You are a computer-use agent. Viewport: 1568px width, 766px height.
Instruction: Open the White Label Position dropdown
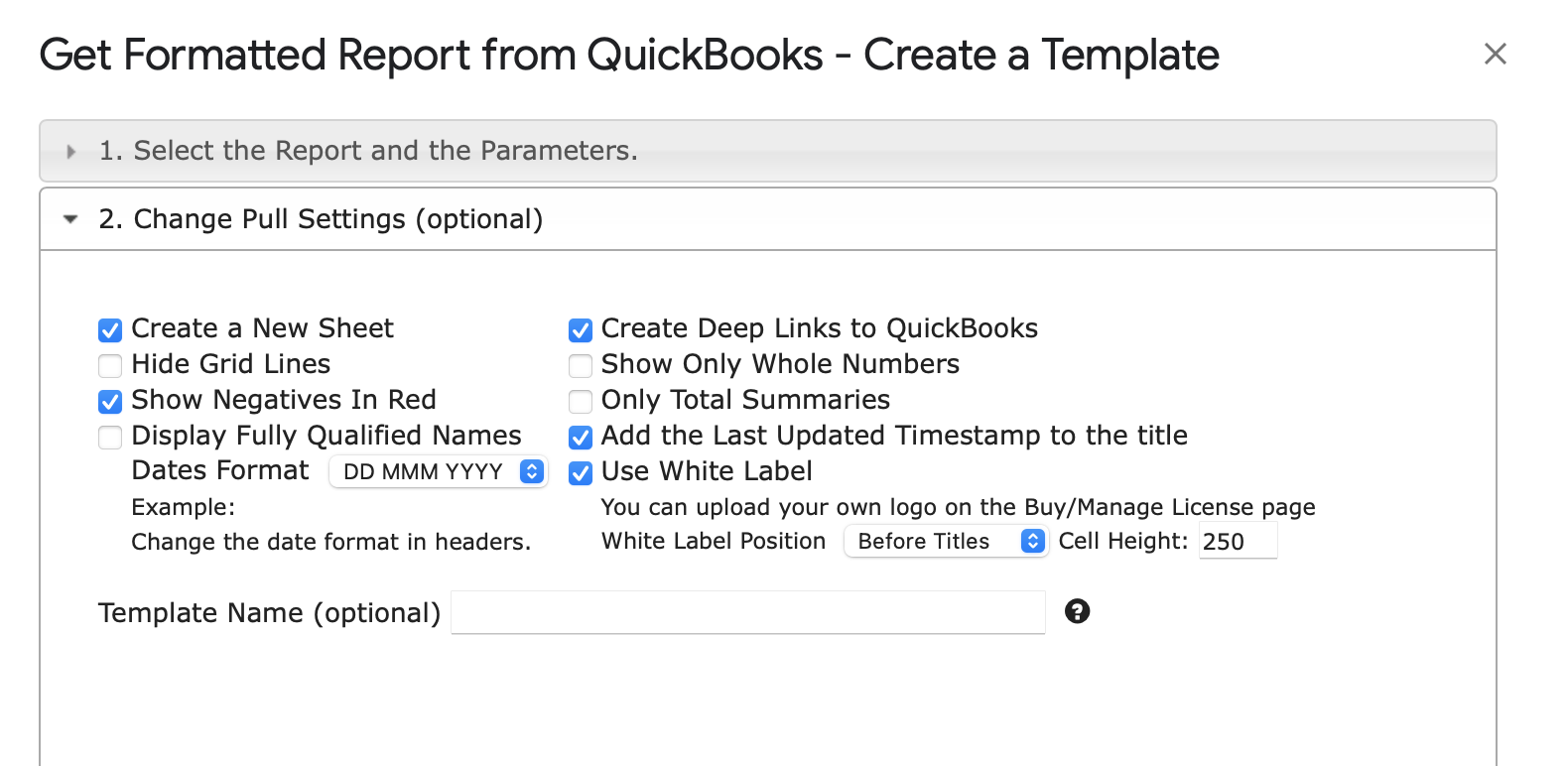[x=945, y=541]
